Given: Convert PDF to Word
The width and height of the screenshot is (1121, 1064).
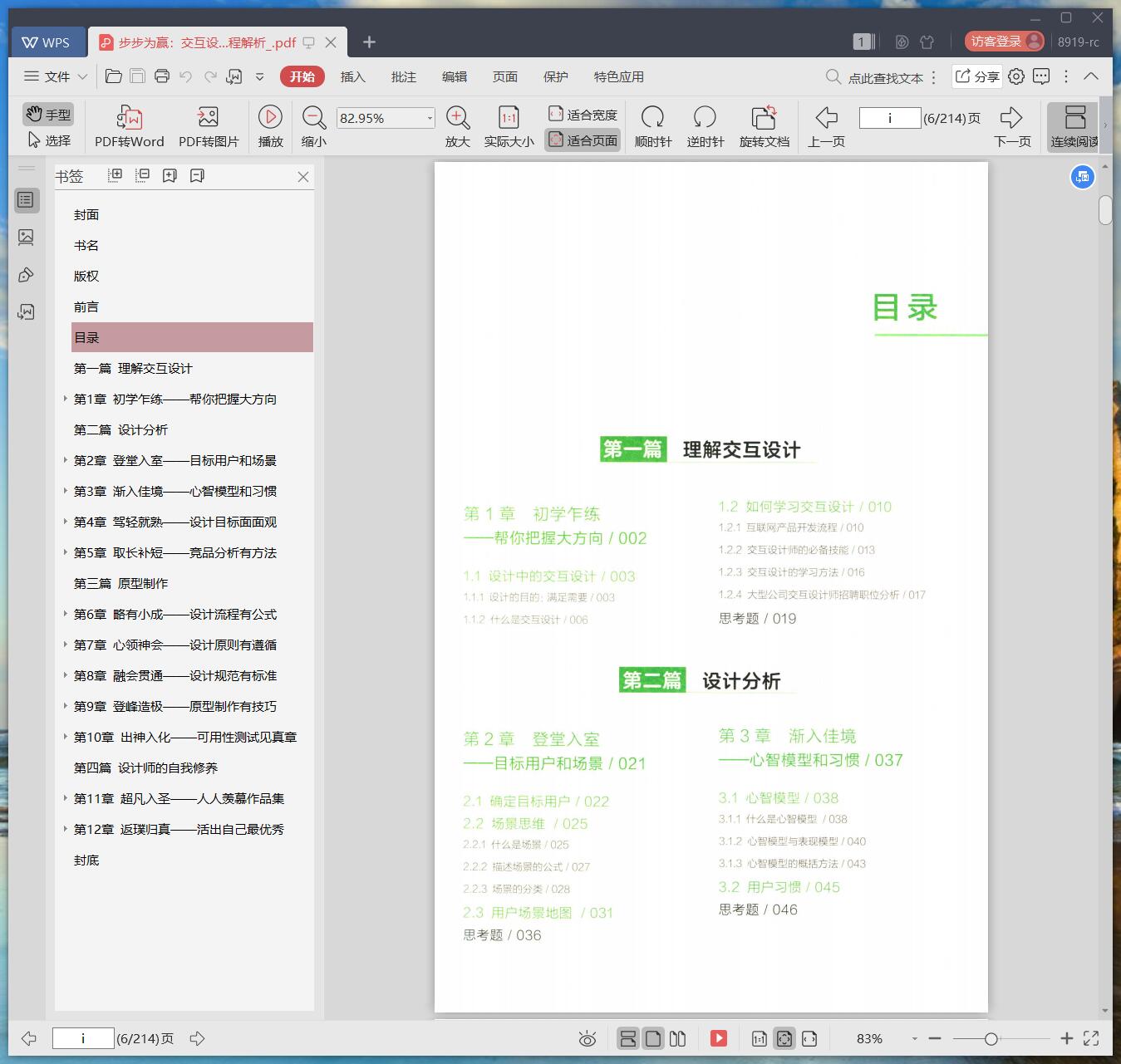Looking at the screenshot, I should click(129, 126).
